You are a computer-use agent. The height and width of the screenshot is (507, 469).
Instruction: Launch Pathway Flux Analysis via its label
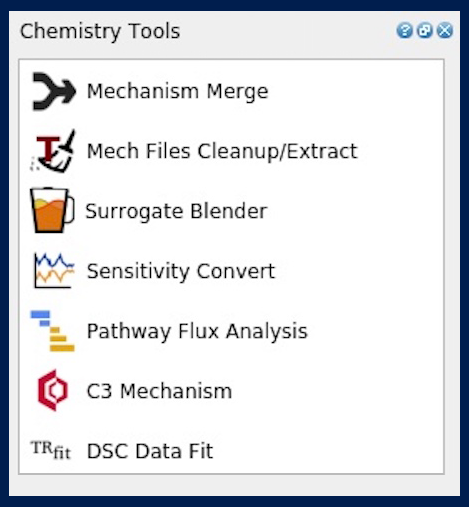pos(197,331)
